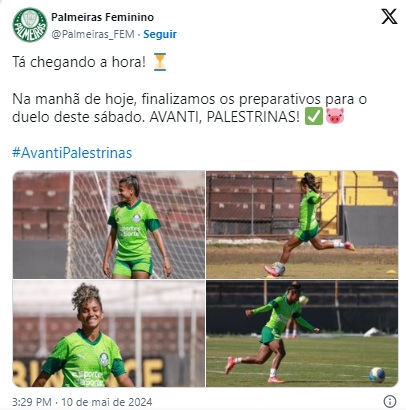406x410 pixels.
Task: Click the tweet text 'Tá chegando a hora!'
Action: [79, 62]
